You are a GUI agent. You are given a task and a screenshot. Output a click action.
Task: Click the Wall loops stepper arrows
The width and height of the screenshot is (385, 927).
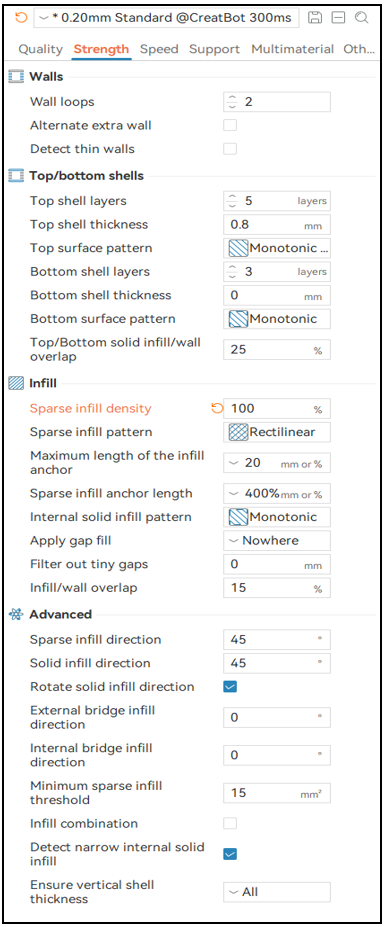point(231,102)
